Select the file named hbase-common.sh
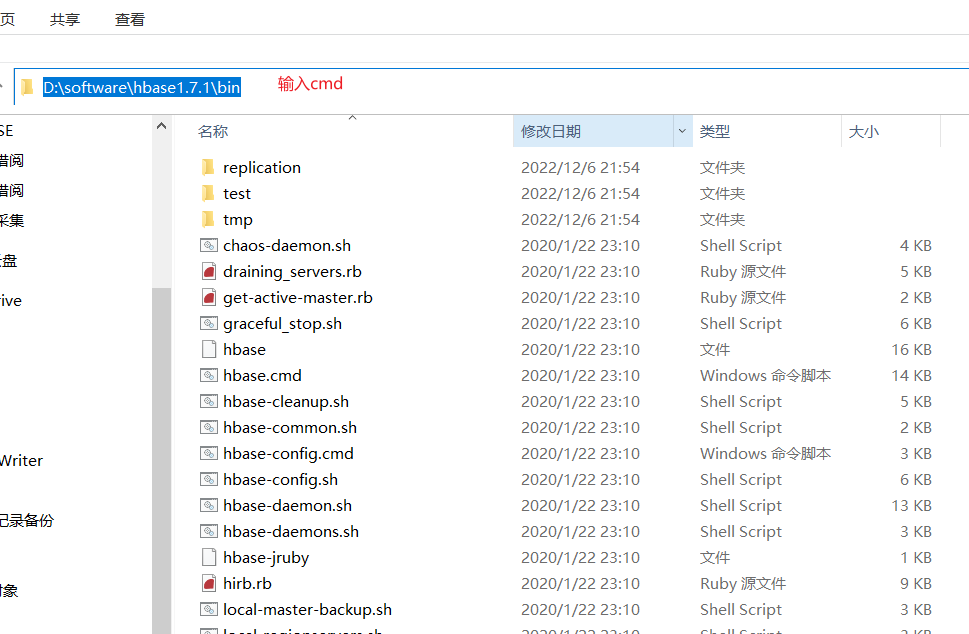 pos(290,427)
